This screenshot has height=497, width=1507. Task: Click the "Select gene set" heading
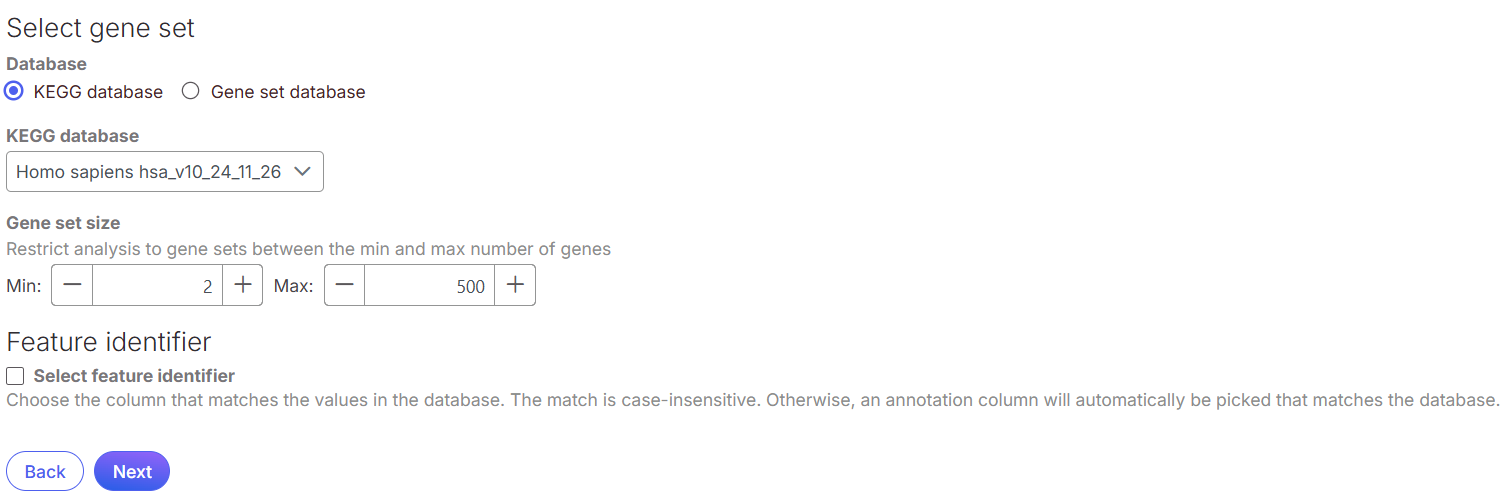[101, 28]
